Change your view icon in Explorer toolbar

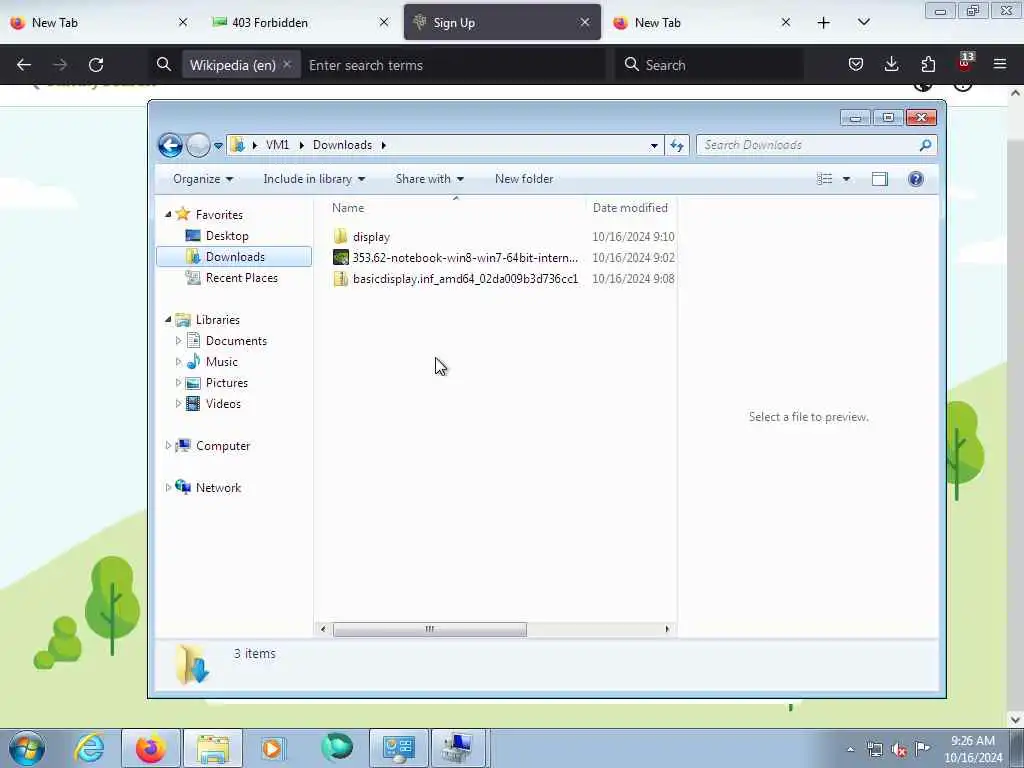[x=825, y=179]
